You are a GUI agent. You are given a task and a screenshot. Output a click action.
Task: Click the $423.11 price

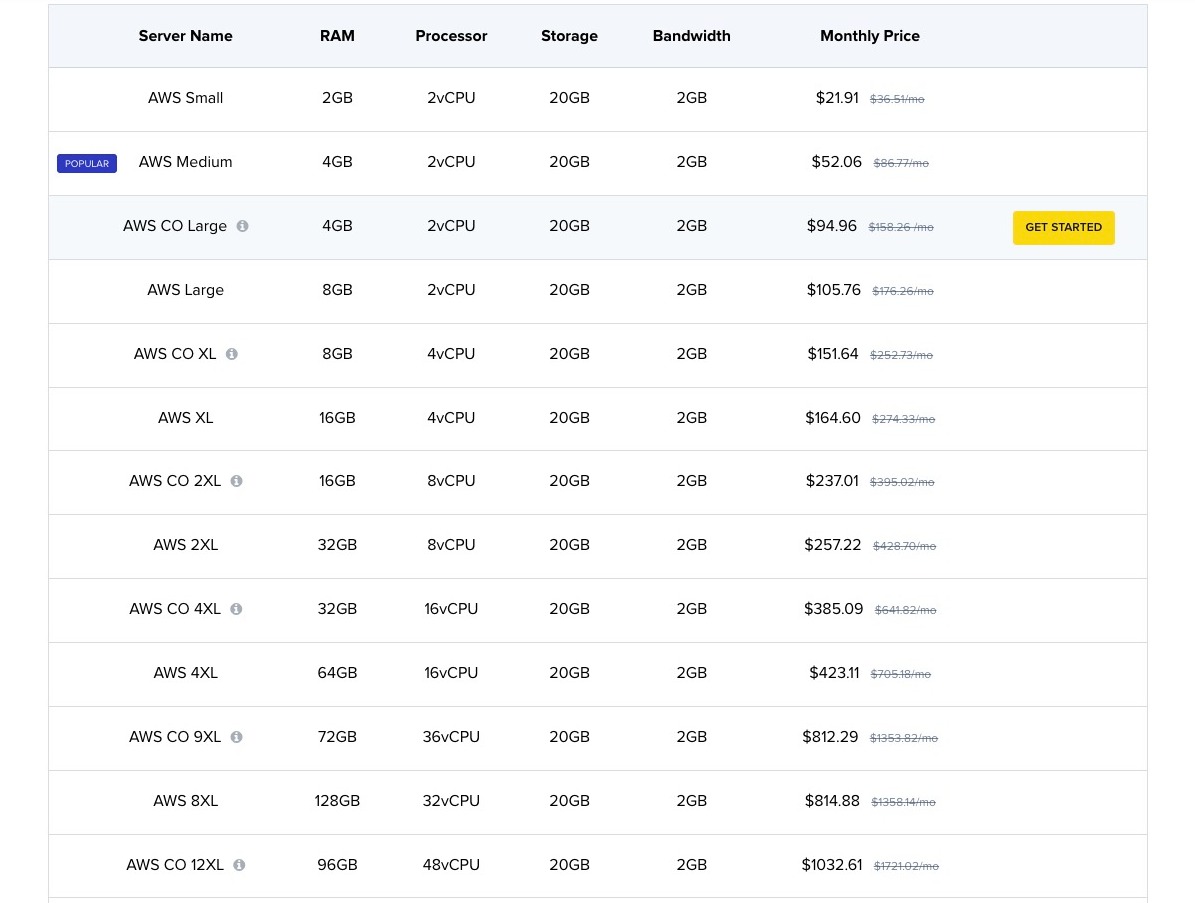point(834,674)
